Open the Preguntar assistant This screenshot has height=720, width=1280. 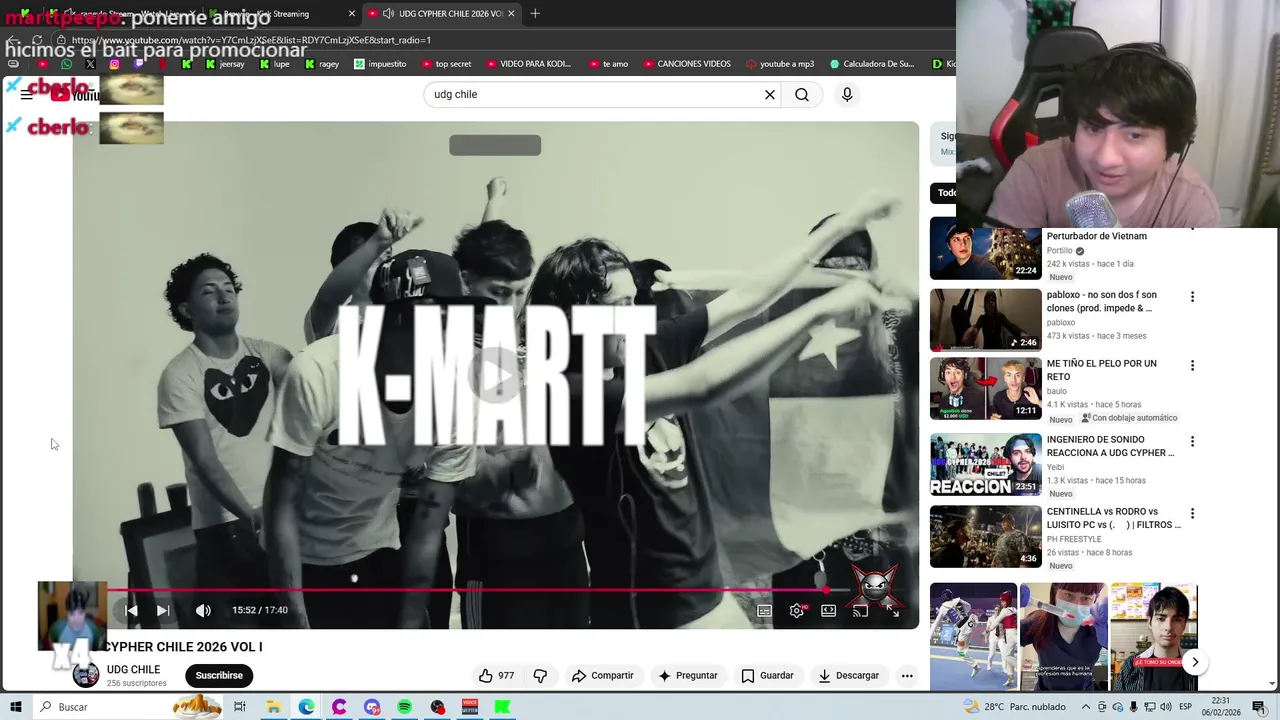pyautogui.click(x=687, y=675)
